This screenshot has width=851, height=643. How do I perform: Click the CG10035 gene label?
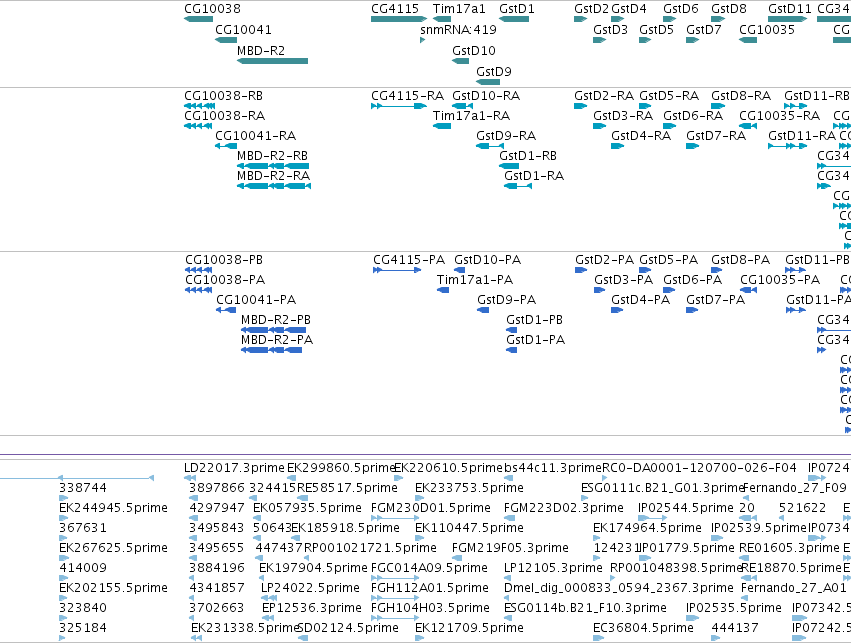coord(767,30)
